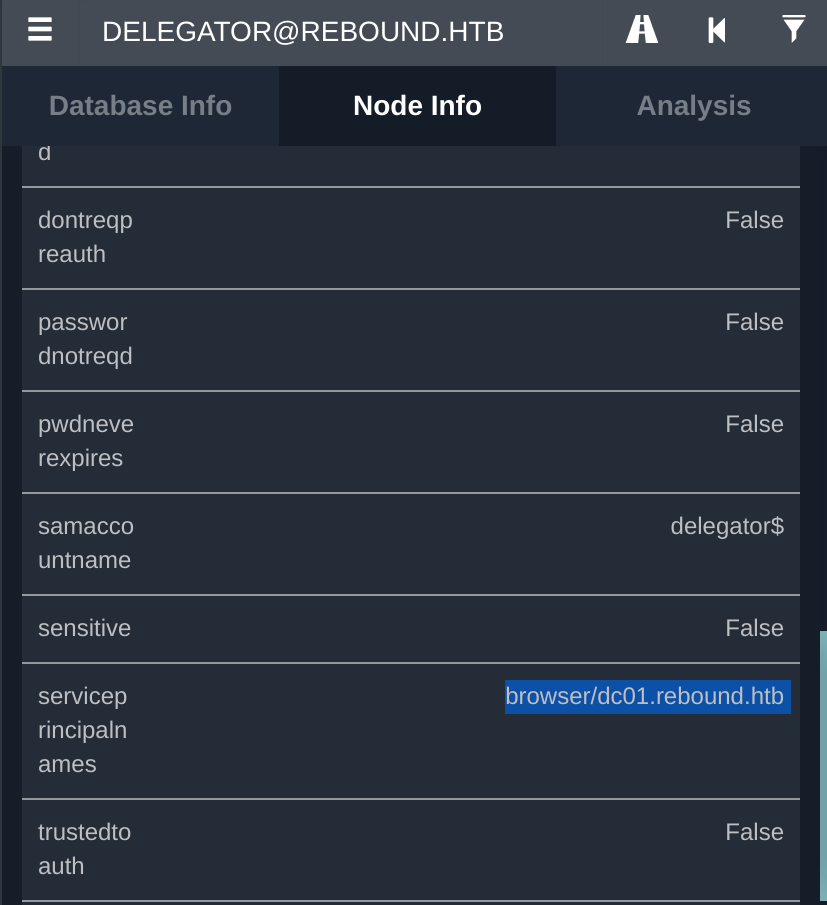Click the trustedtoauth False value
Screen dimensions: 827x905
(x=754, y=833)
